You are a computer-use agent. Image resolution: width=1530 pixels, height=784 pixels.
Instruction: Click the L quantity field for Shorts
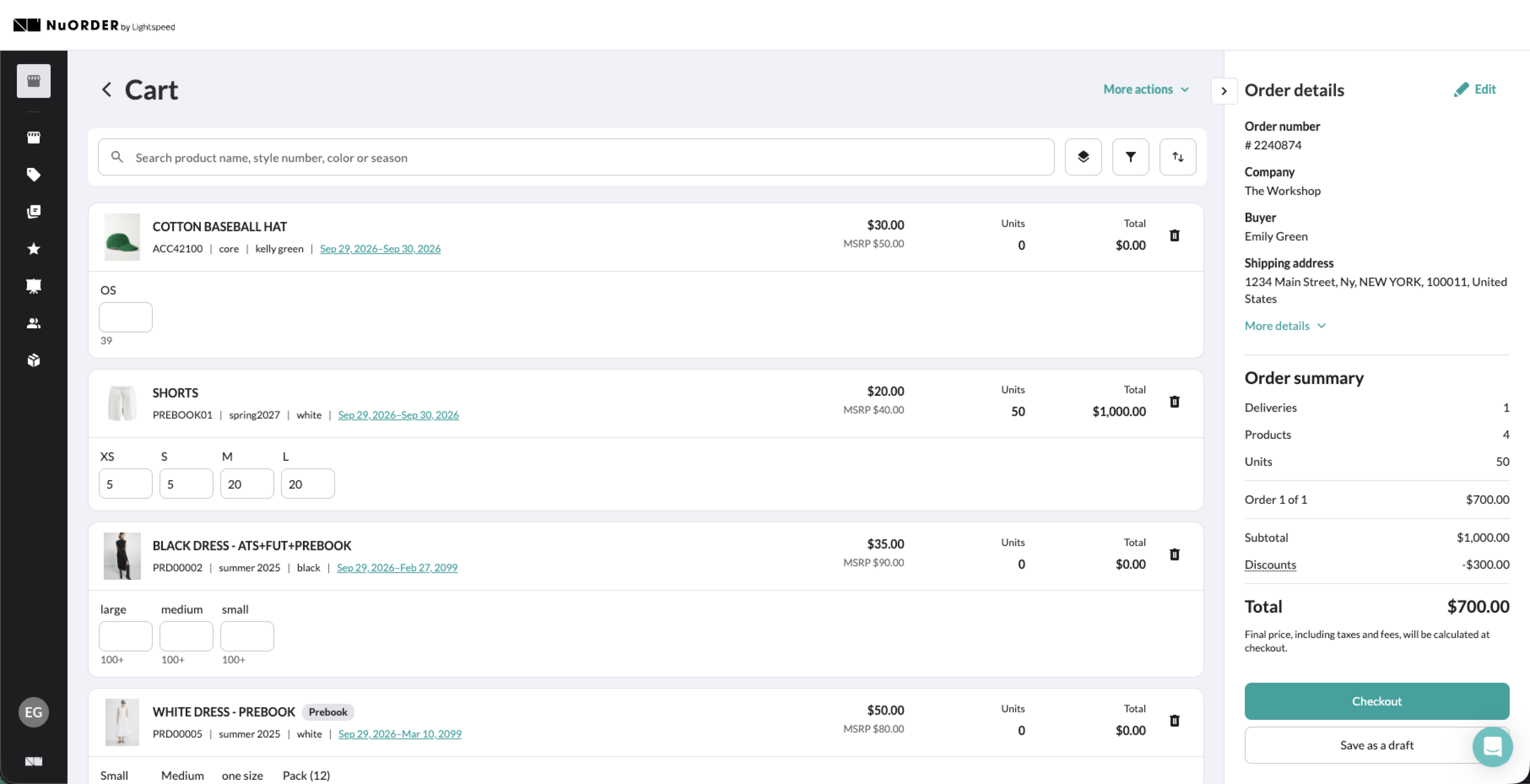308,484
